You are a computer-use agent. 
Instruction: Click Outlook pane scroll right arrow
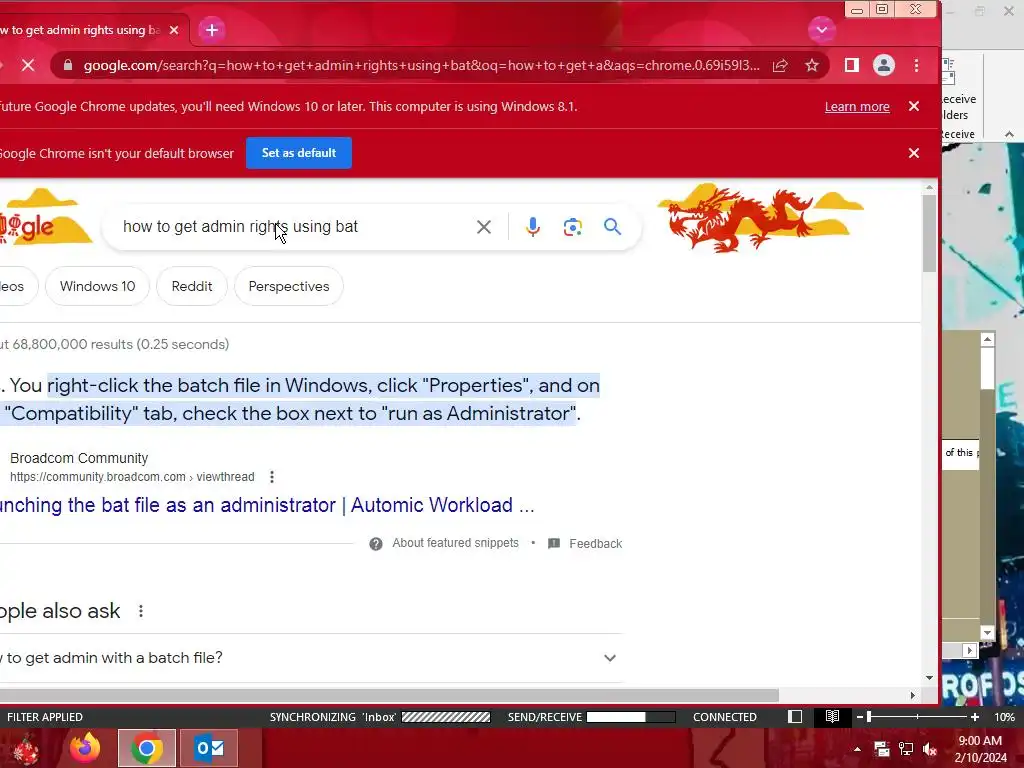[x=970, y=650]
